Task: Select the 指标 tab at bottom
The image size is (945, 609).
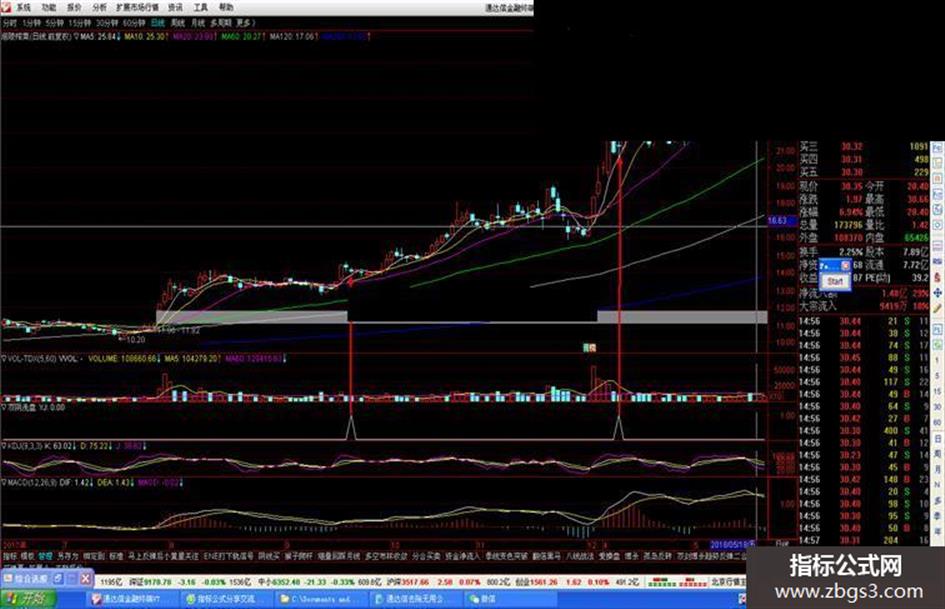Action: tap(10, 556)
